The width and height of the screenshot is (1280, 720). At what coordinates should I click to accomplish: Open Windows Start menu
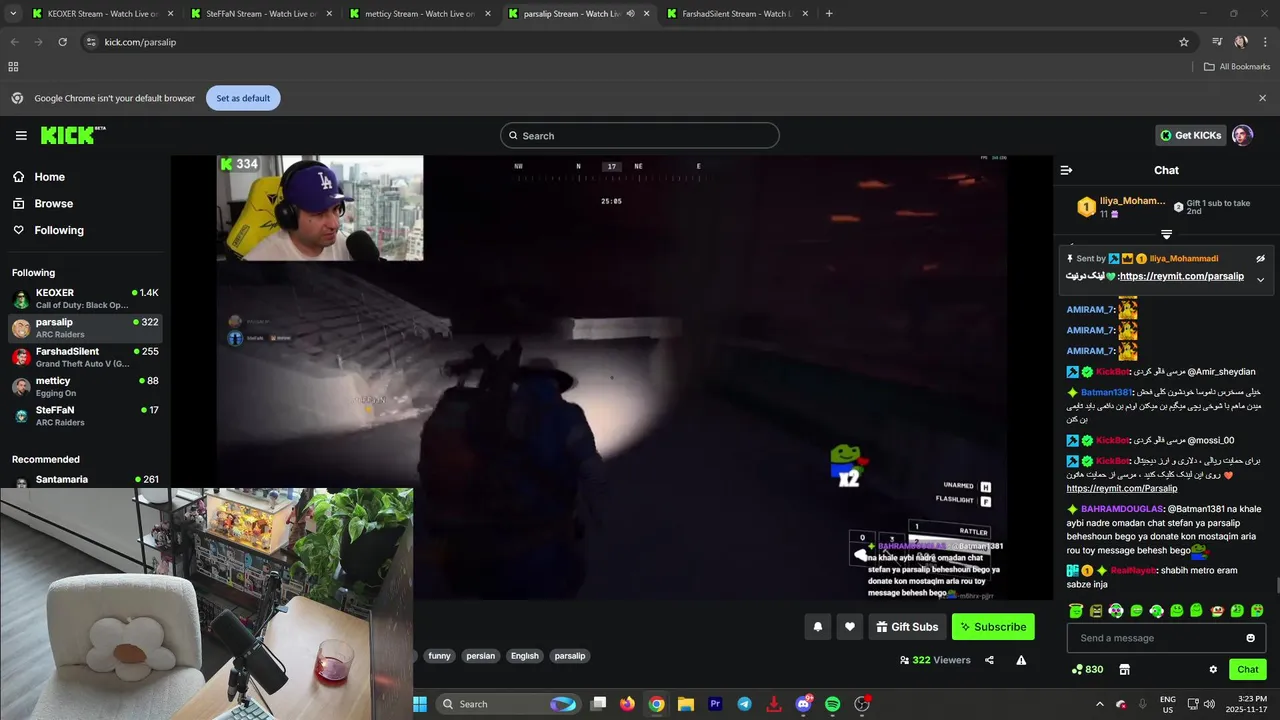[420, 704]
